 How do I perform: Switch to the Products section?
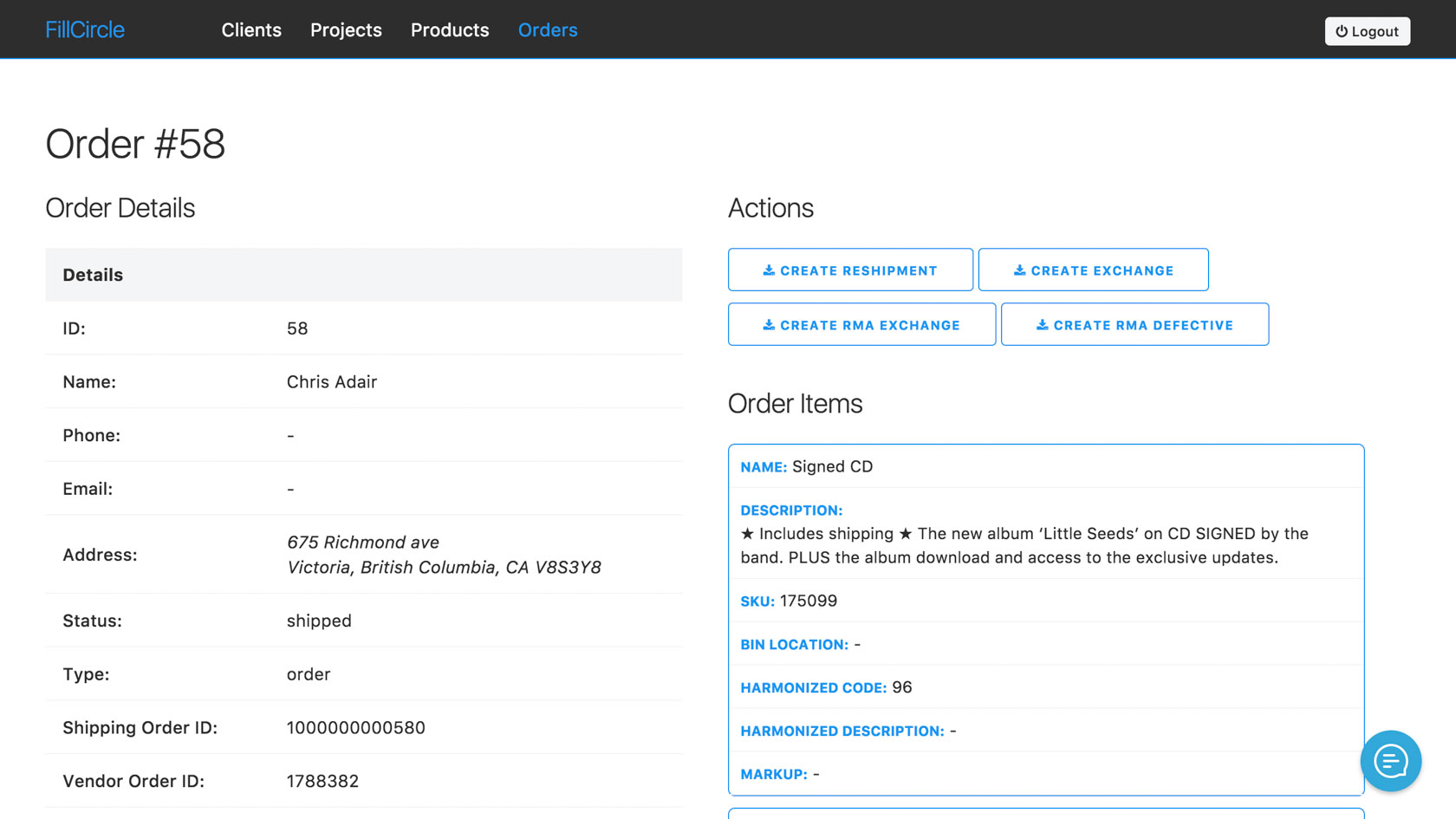[x=450, y=30]
